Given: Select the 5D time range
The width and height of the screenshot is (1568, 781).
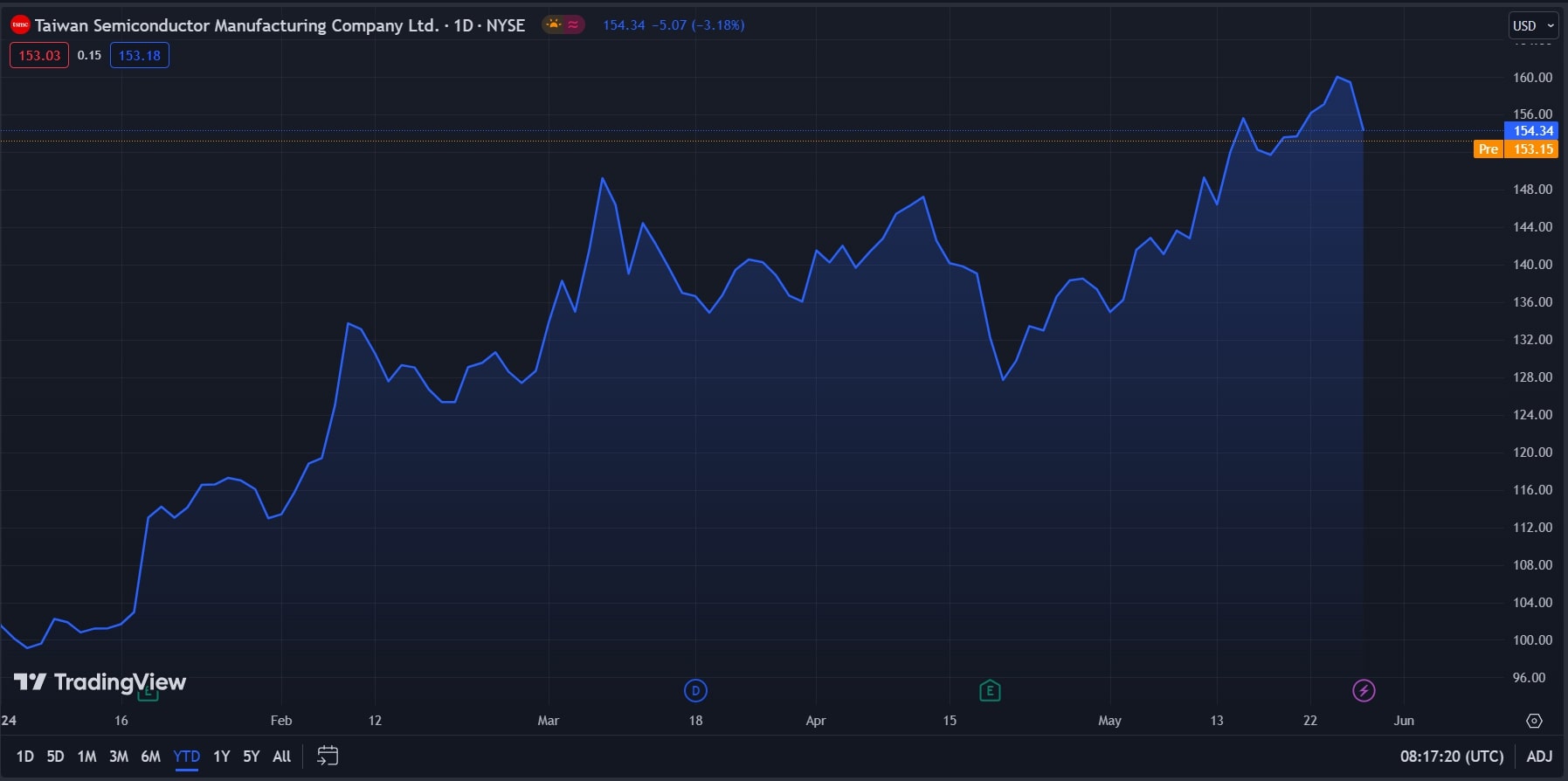Looking at the screenshot, I should tap(55, 757).
